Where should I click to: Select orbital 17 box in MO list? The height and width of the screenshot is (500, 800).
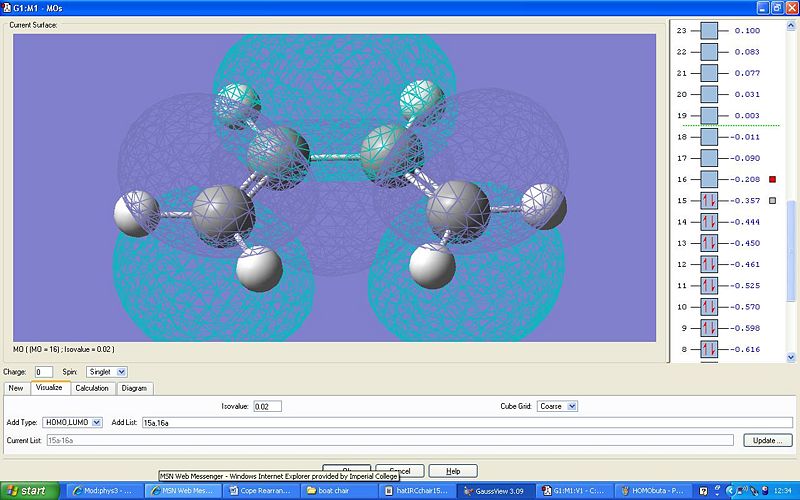(709, 158)
